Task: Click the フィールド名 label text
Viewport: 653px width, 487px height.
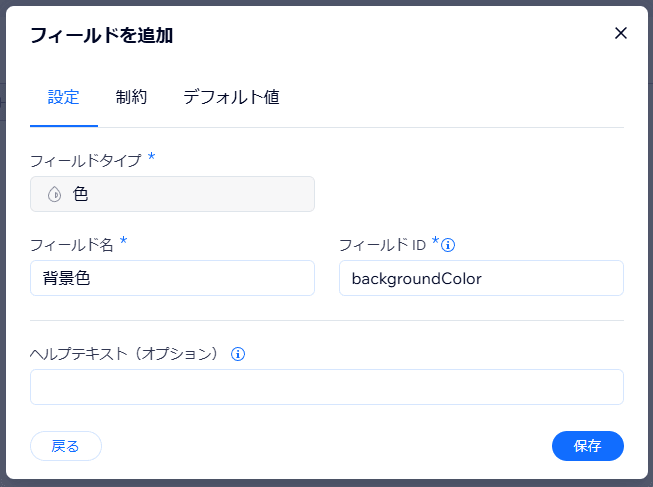Action: pyautogui.click(x=71, y=244)
